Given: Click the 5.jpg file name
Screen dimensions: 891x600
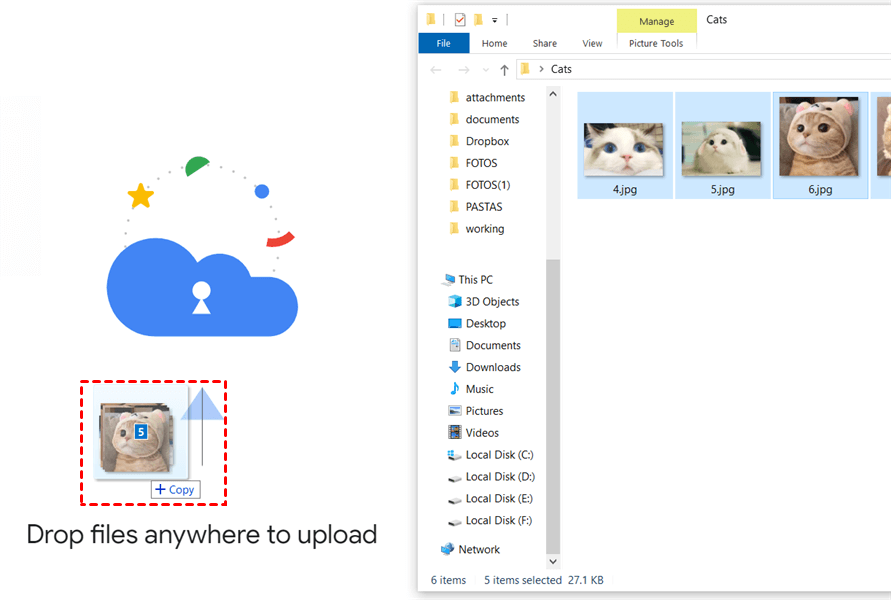Looking at the screenshot, I should tap(722, 190).
